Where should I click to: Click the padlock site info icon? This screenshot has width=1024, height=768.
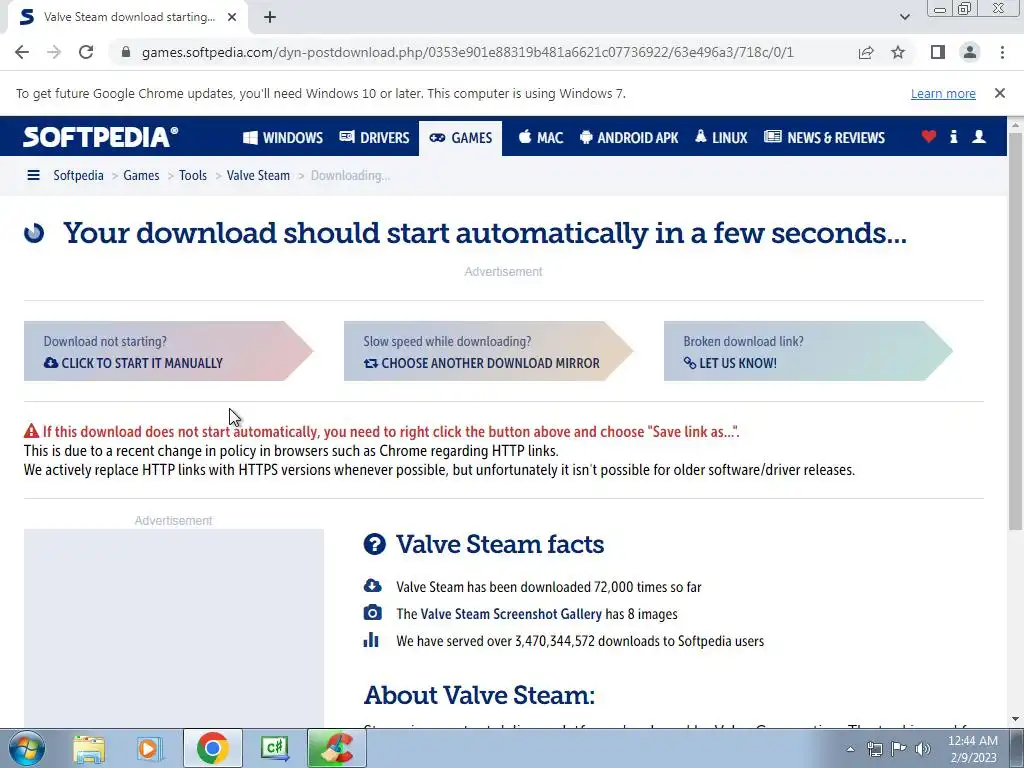tap(126, 52)
